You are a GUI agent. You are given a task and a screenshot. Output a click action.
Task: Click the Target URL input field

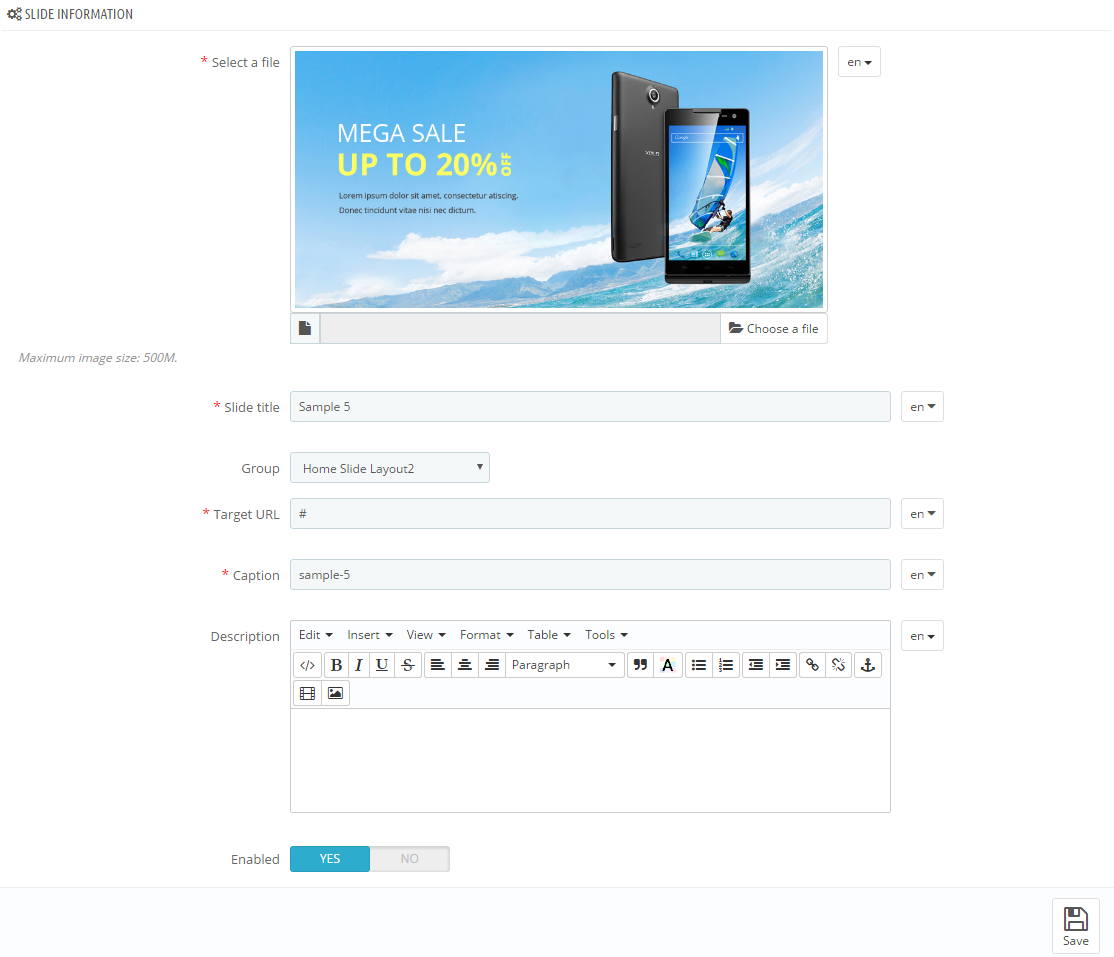pos(590,514)
